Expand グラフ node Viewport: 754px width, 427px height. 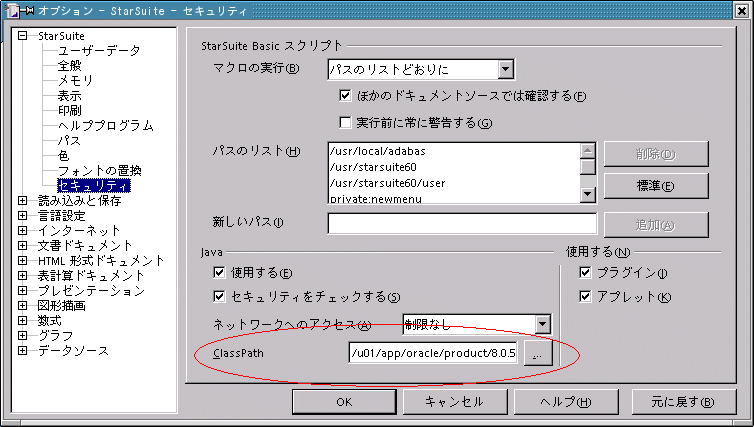point(23,335)
